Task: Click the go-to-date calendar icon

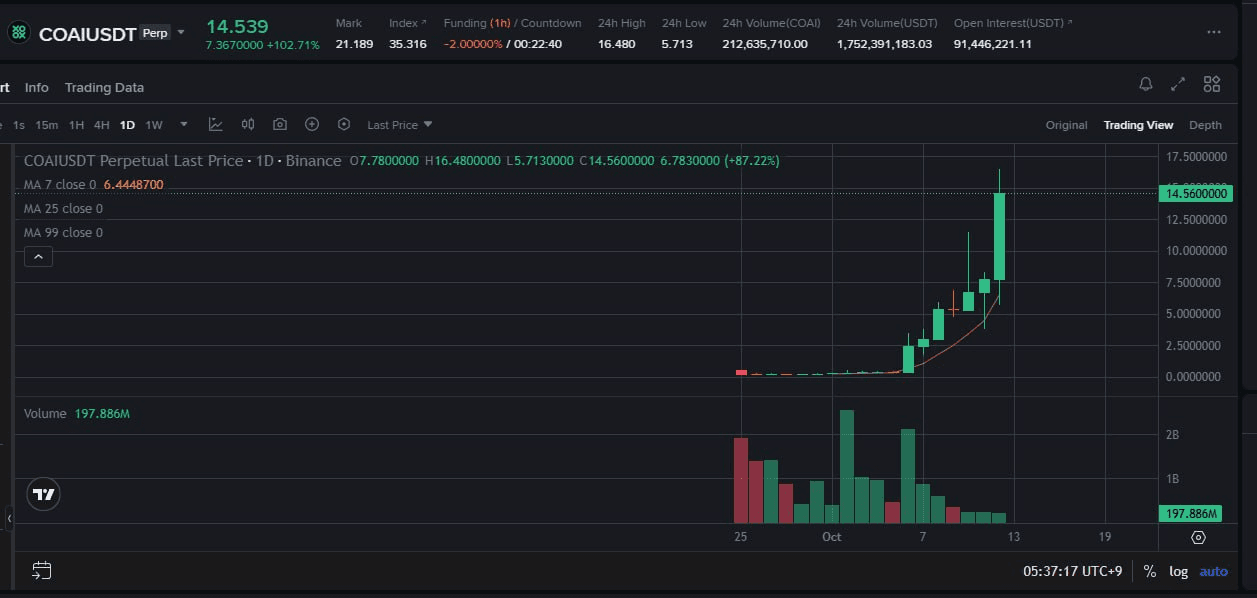Action: 41,571
